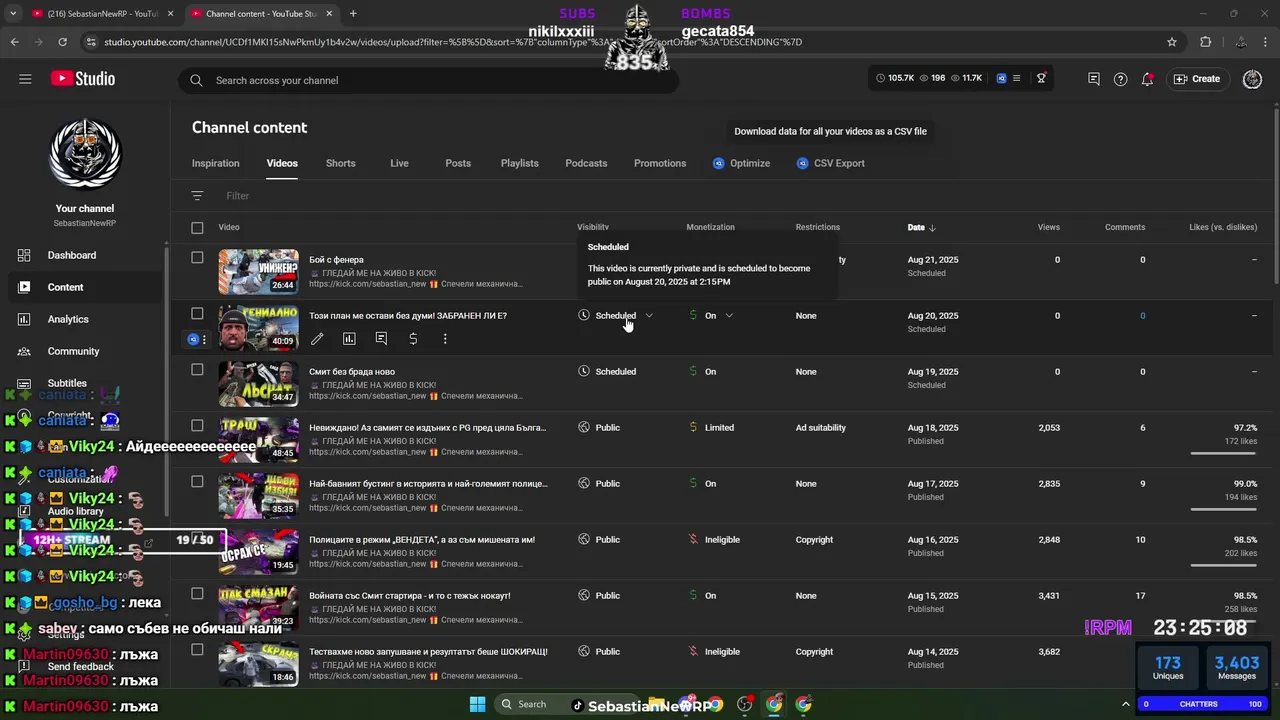Screen dimensions: 1280x720
Task: Open the Windows Start menu
Action: 477,704
